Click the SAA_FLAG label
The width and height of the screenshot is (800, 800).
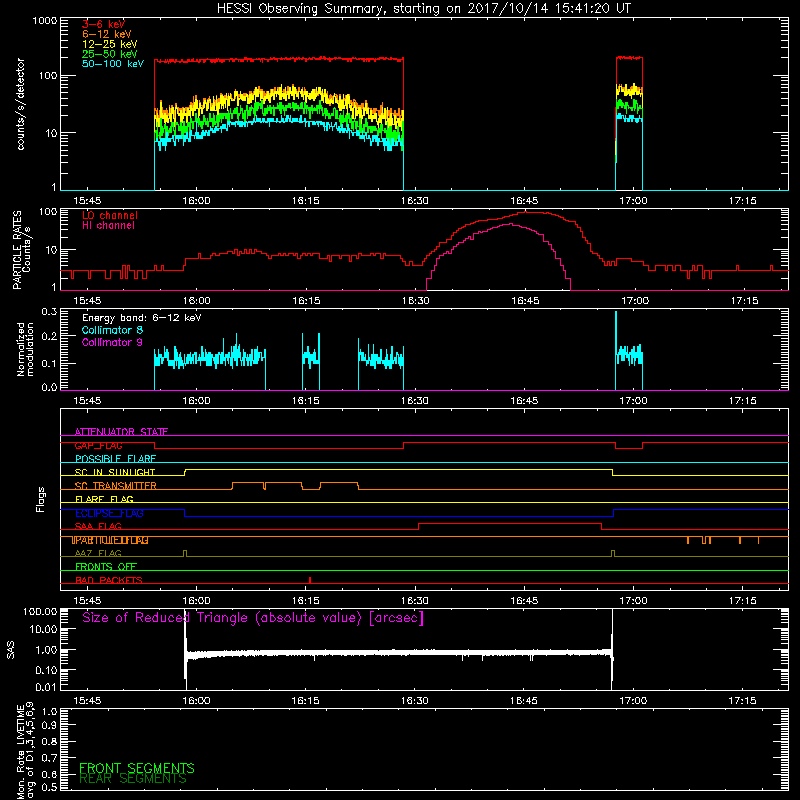pos(98,527)
